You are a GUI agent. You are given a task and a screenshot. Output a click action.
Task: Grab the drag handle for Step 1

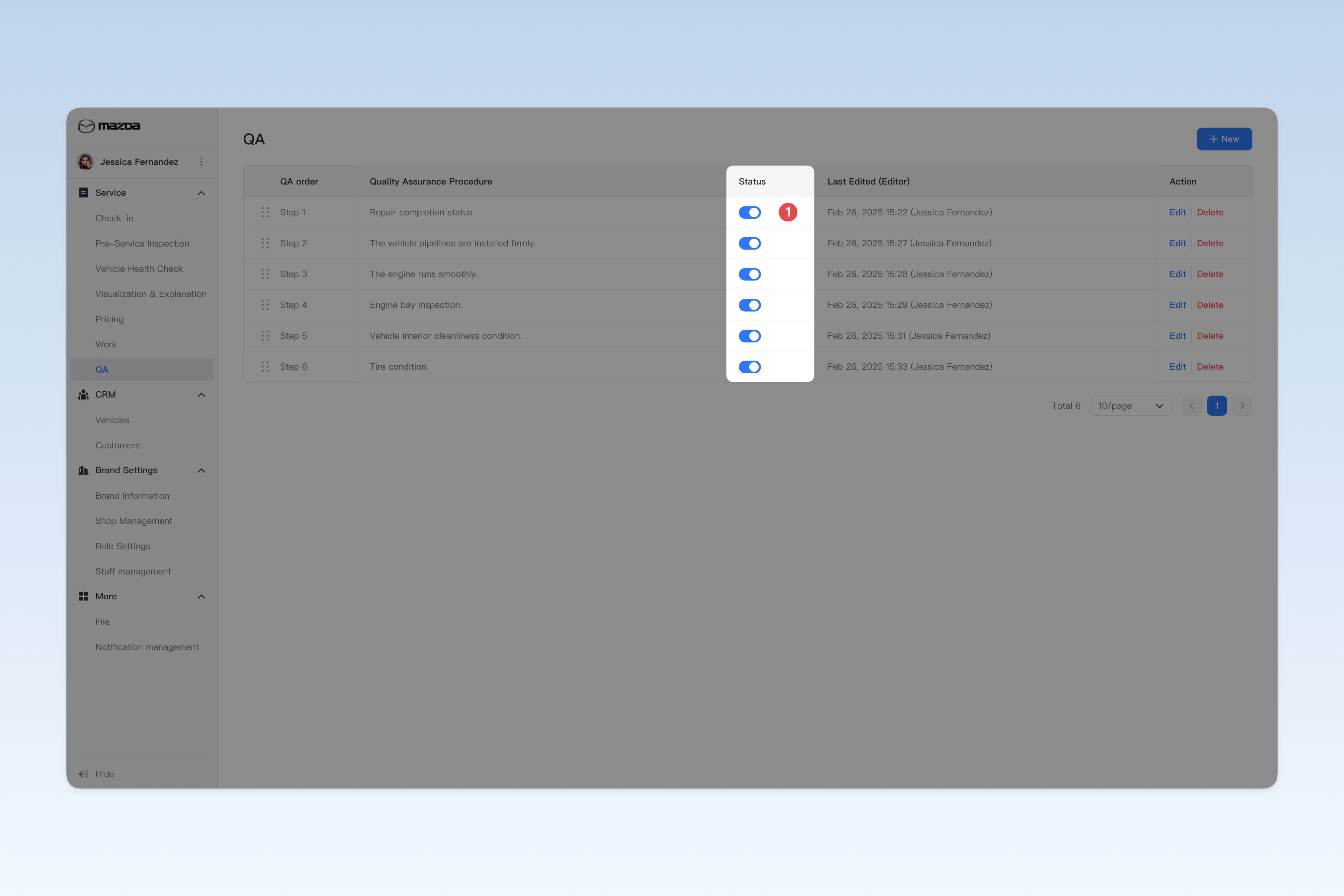[x=265, y=213]
